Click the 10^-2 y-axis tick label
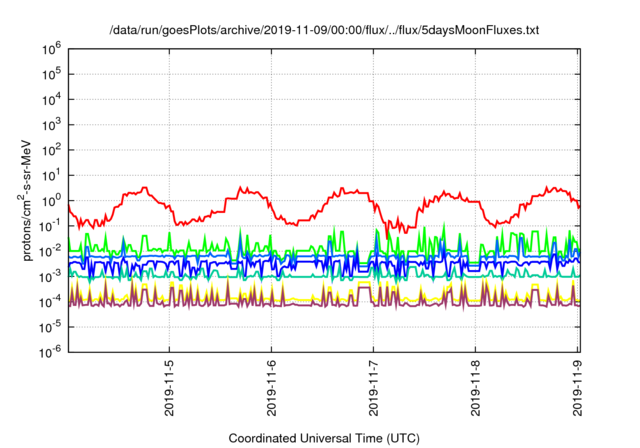640x448 pixels. pos(50,251)
